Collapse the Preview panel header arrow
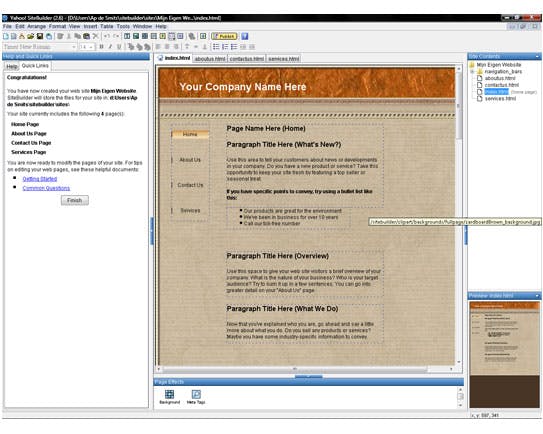Screen dimensions: 543x434 (537, 296)
